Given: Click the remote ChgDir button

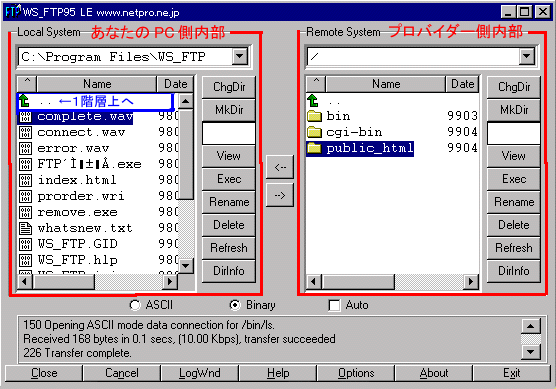Looking at the screenshot, I should point(514,87).
